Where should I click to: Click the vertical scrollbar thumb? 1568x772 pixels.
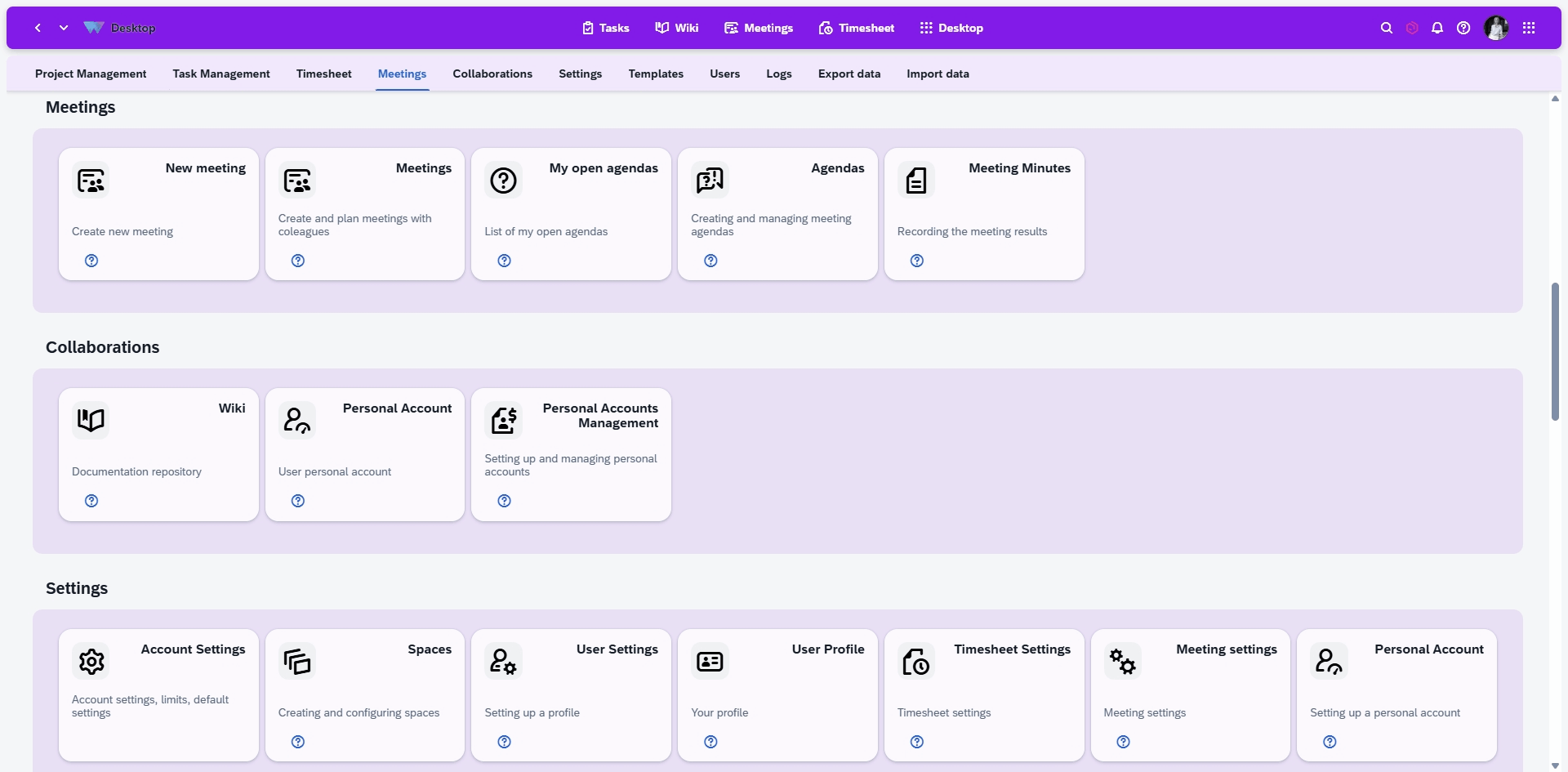coord(1555,351)
